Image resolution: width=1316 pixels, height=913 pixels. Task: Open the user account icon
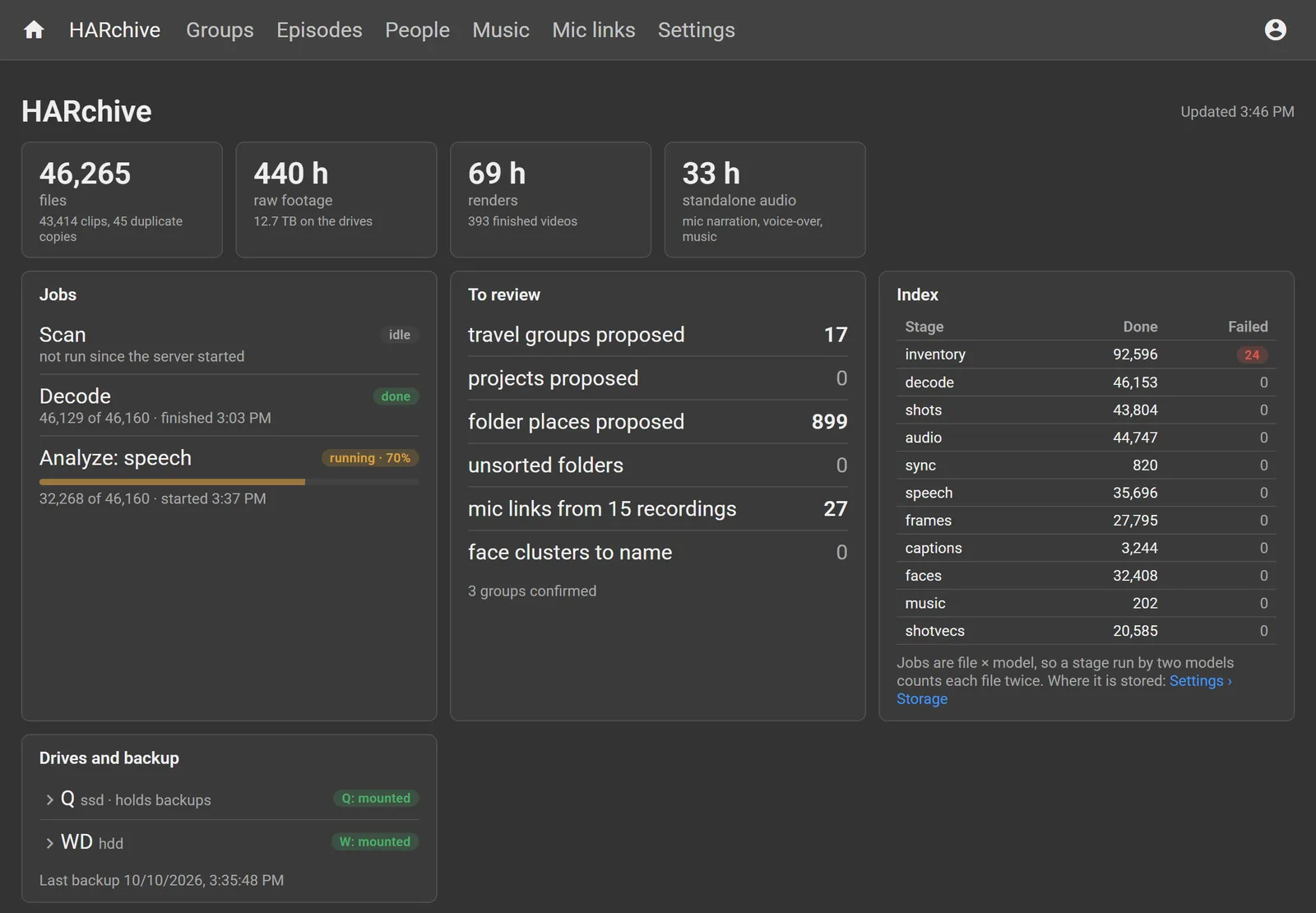pos(1275,30)
